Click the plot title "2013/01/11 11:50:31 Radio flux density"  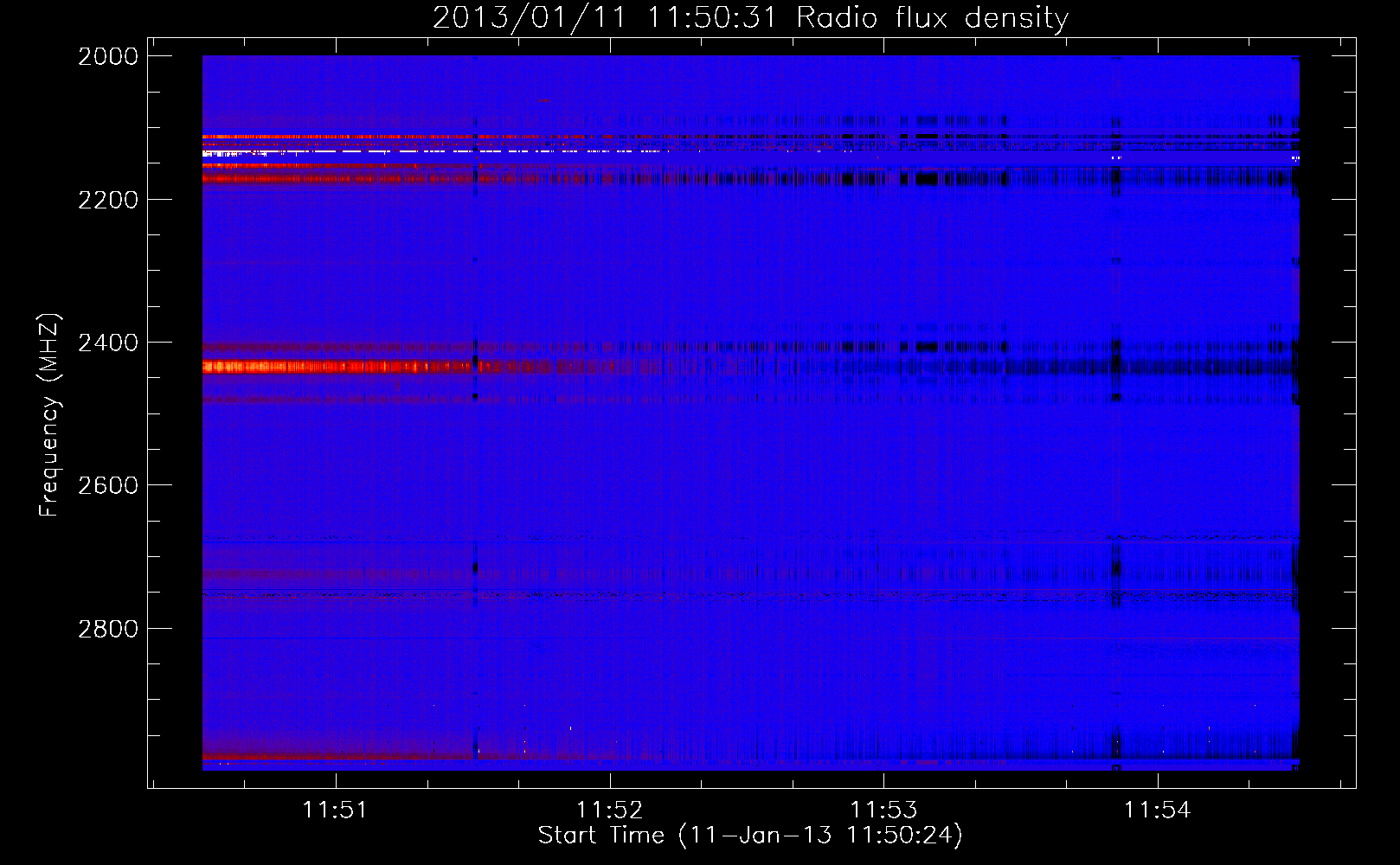(750, 18)
